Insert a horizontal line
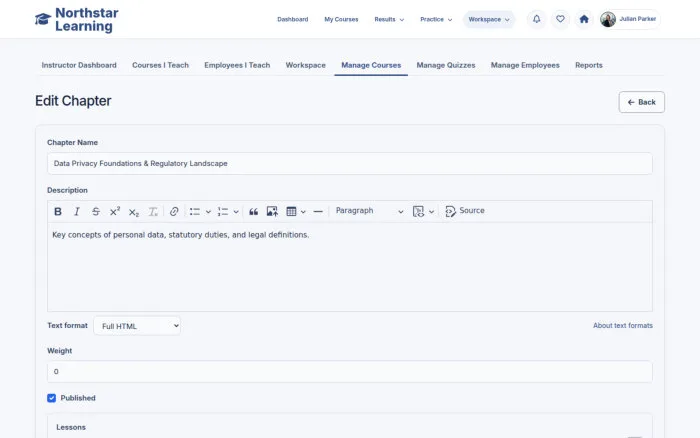This screenshot has height=438, width=700. click(x=318, y=211)
